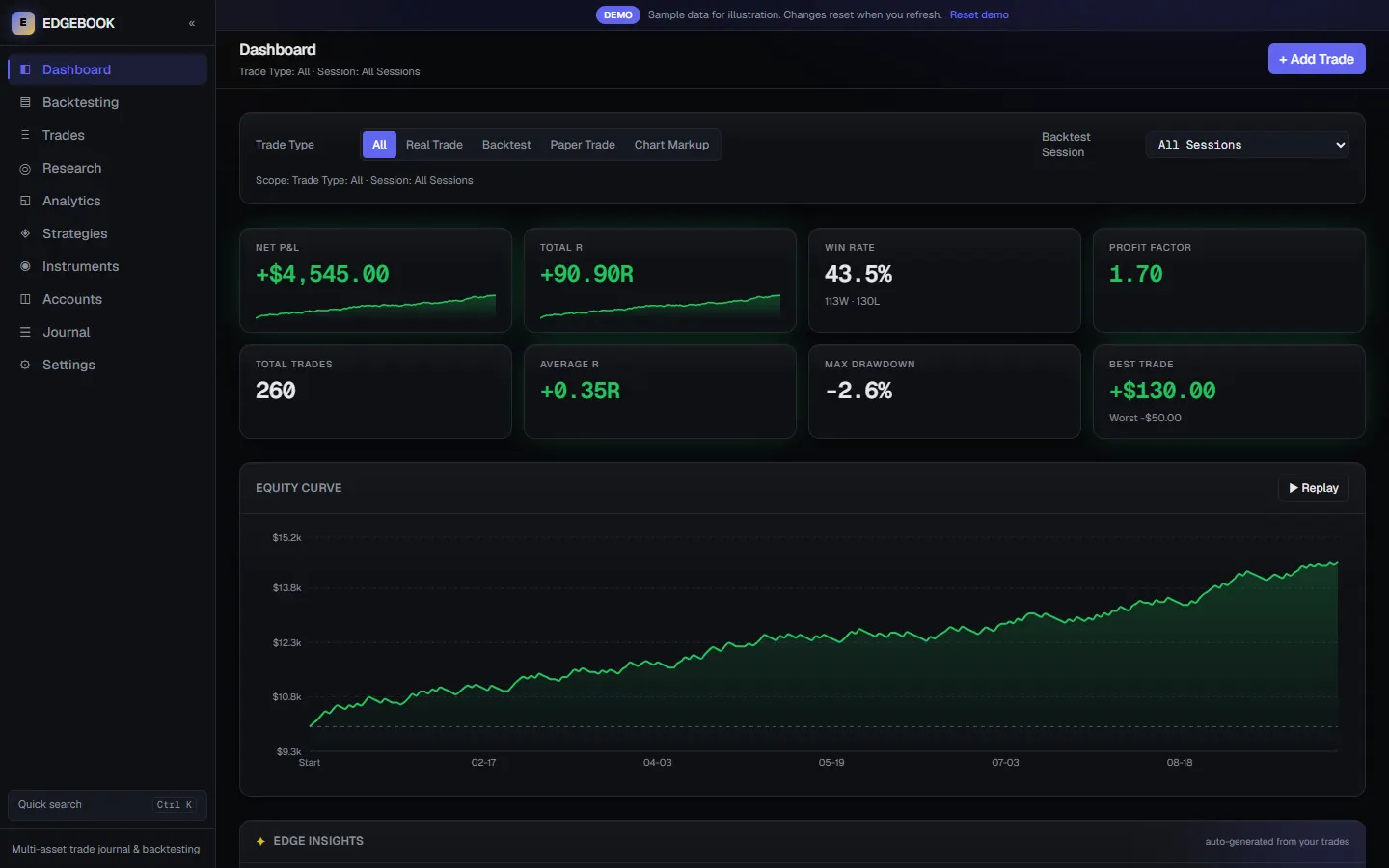
Task: Filter by Real Trade type
Action: pos(434,145)
